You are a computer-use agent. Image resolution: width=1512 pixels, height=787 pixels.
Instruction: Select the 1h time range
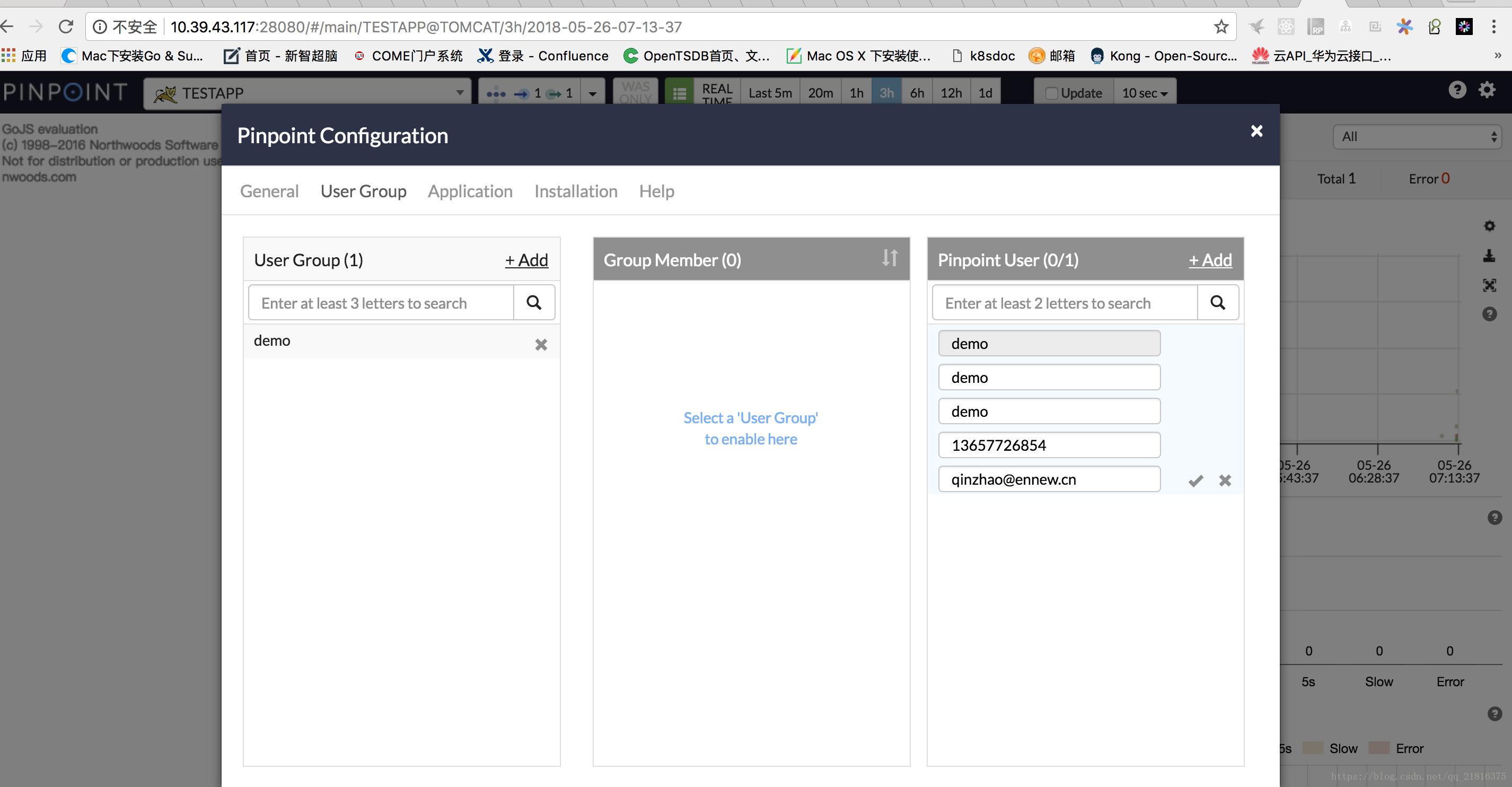[x=856, y=93]
